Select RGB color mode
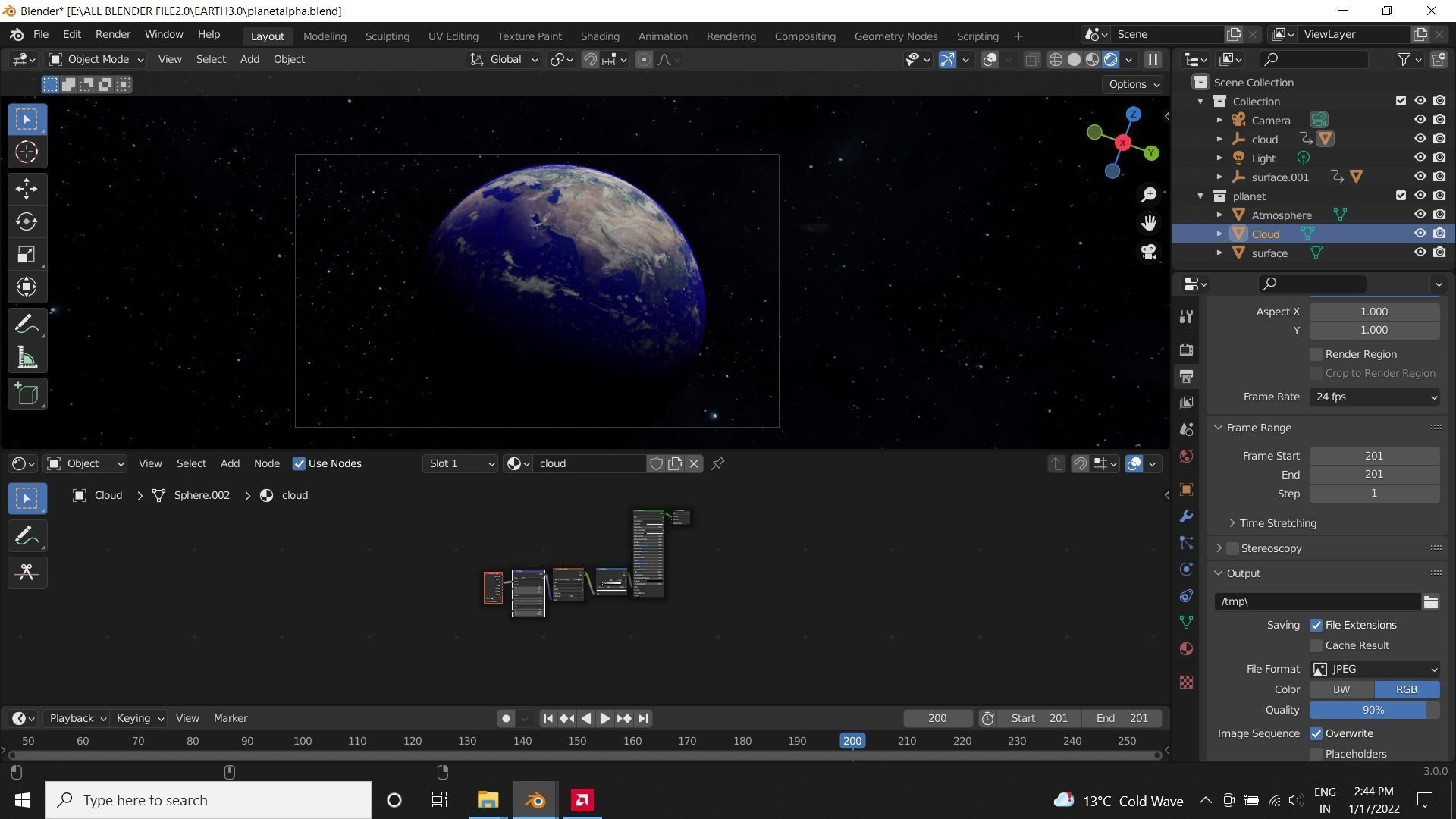 (x=1407, y=689)
